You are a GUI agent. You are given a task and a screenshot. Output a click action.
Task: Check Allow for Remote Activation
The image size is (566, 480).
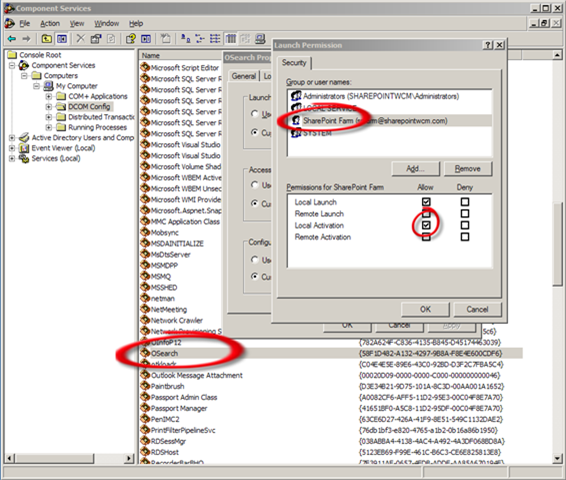pyautogui.click(x=426, y=237)
